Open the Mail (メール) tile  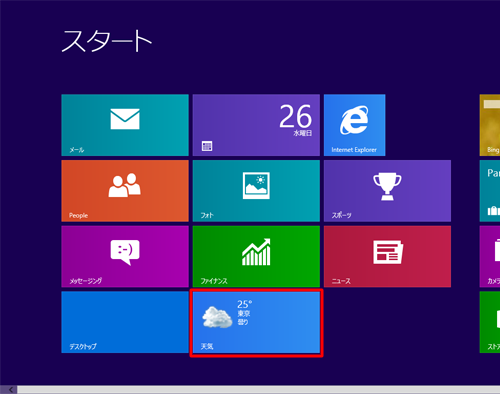(x=125, y=125)
